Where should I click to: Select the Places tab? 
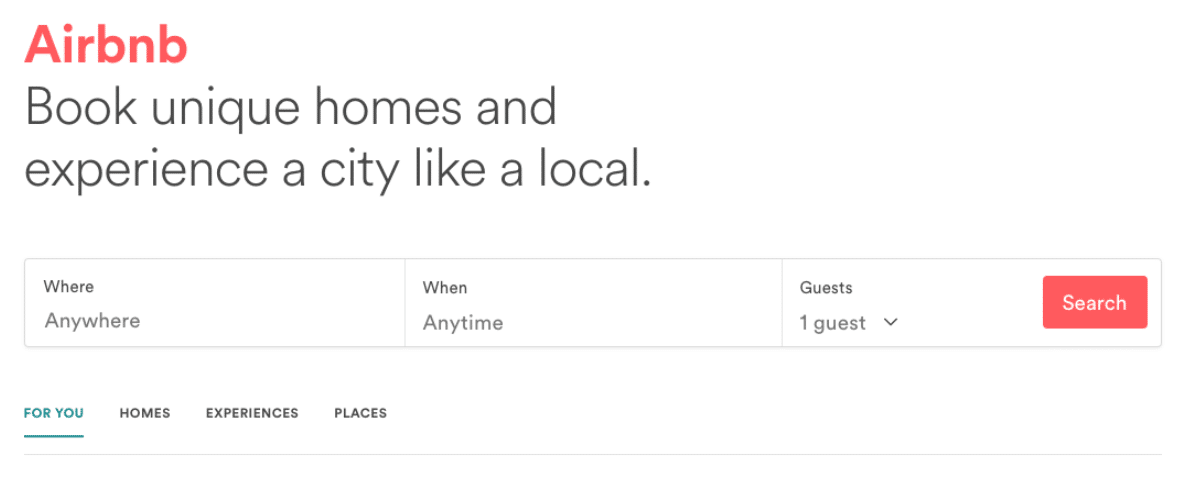coord(360,413)
